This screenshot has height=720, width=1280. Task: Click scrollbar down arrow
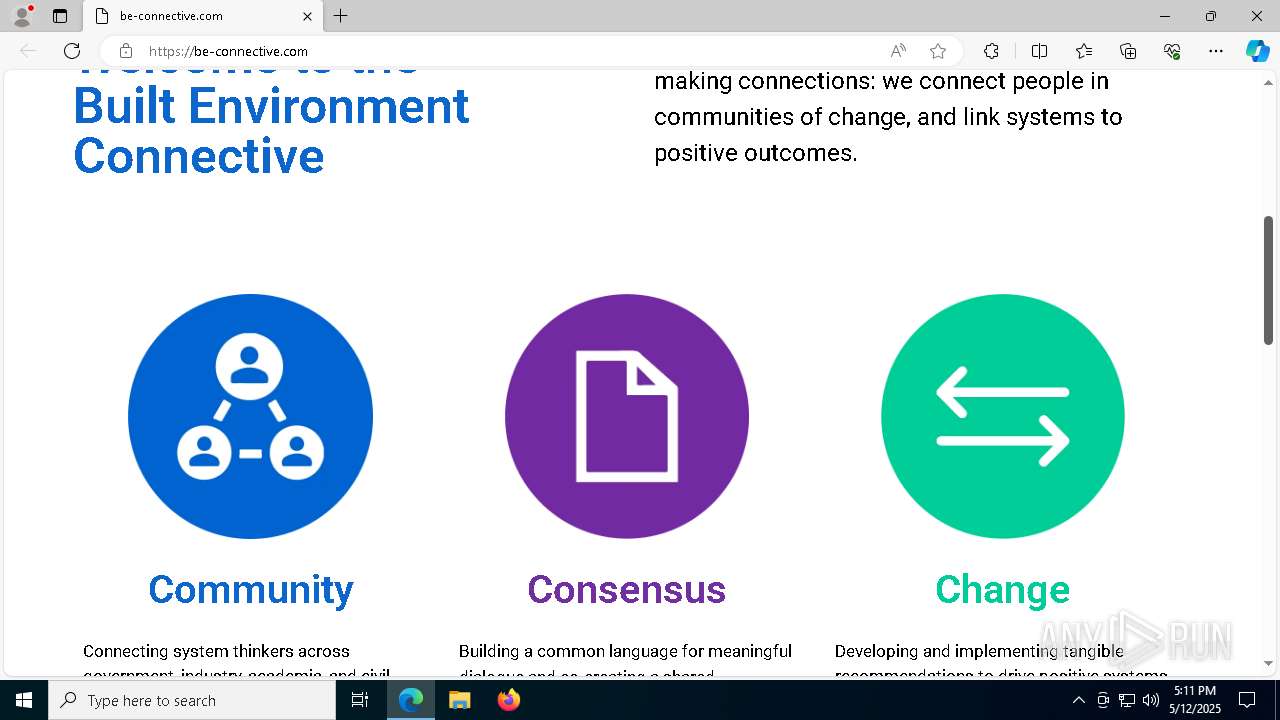pos(1268,663)
